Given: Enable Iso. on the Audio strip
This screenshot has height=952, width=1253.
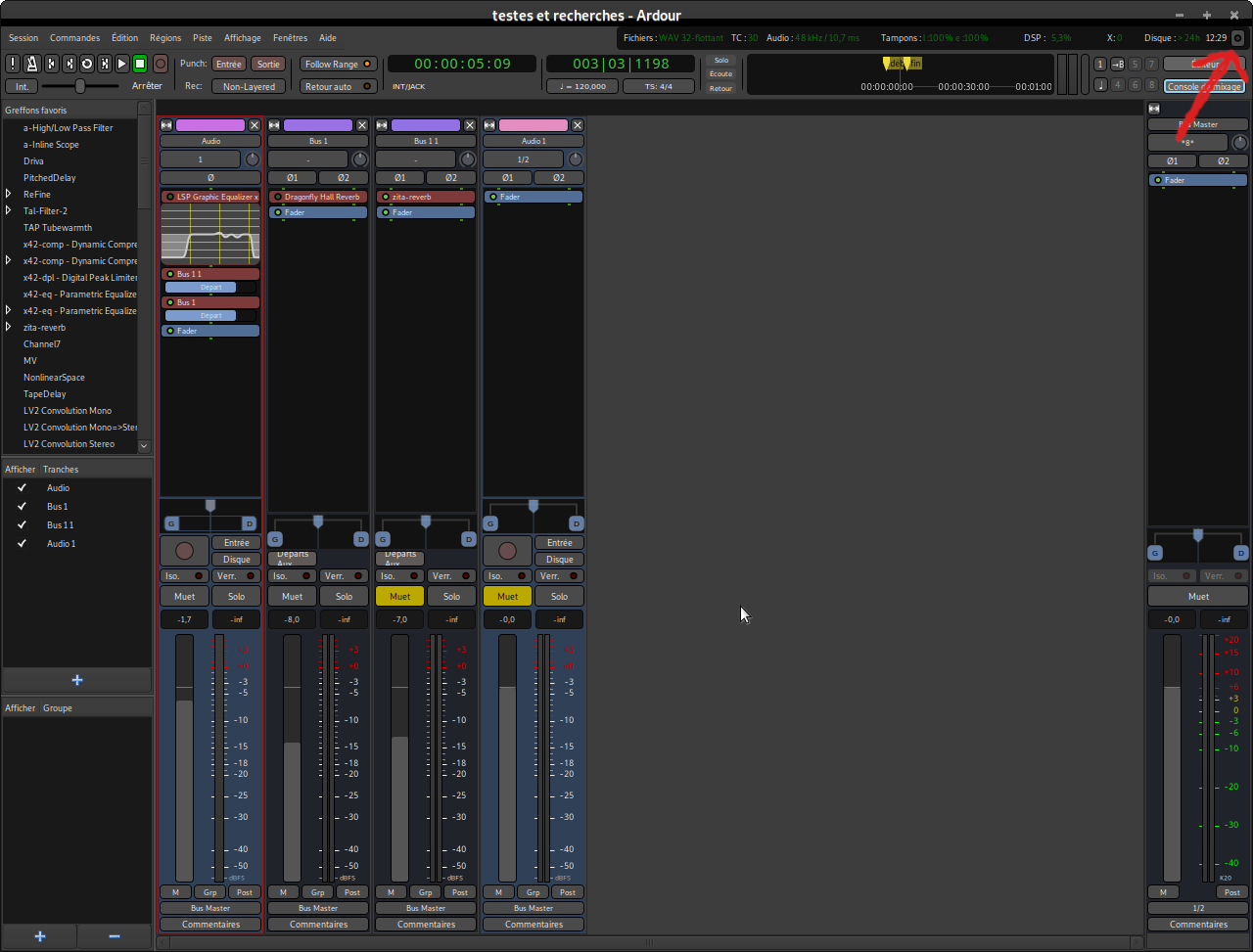Looking at the screenshot, I should [185, 575].
